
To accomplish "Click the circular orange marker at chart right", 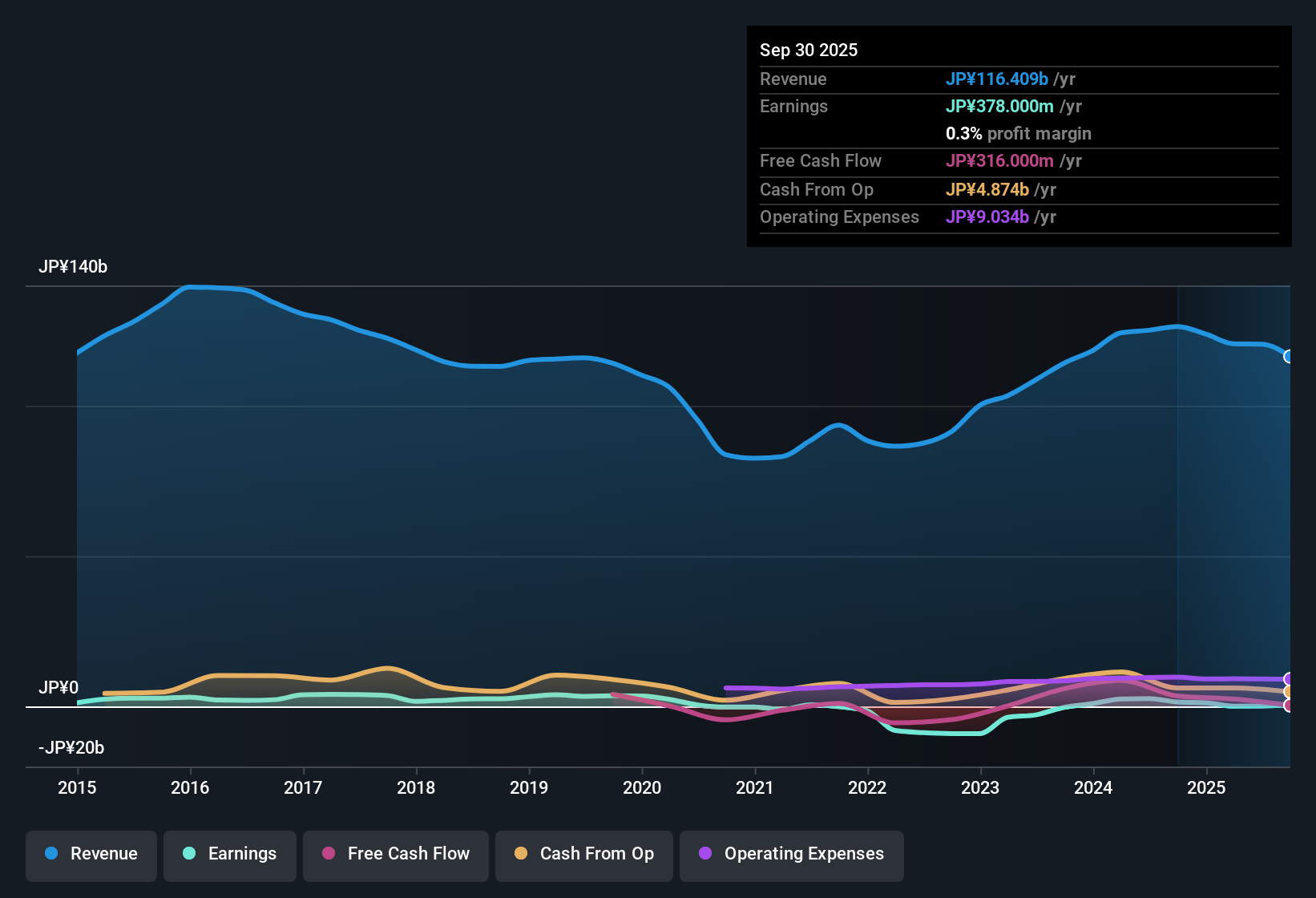I will click(x=1288, y=690).
